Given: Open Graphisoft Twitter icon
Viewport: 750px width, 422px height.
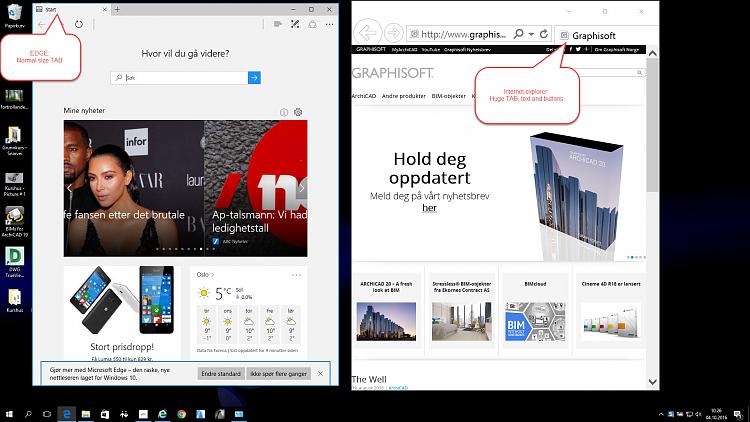Looking at the screenshot, I should [x=578, y=49].
